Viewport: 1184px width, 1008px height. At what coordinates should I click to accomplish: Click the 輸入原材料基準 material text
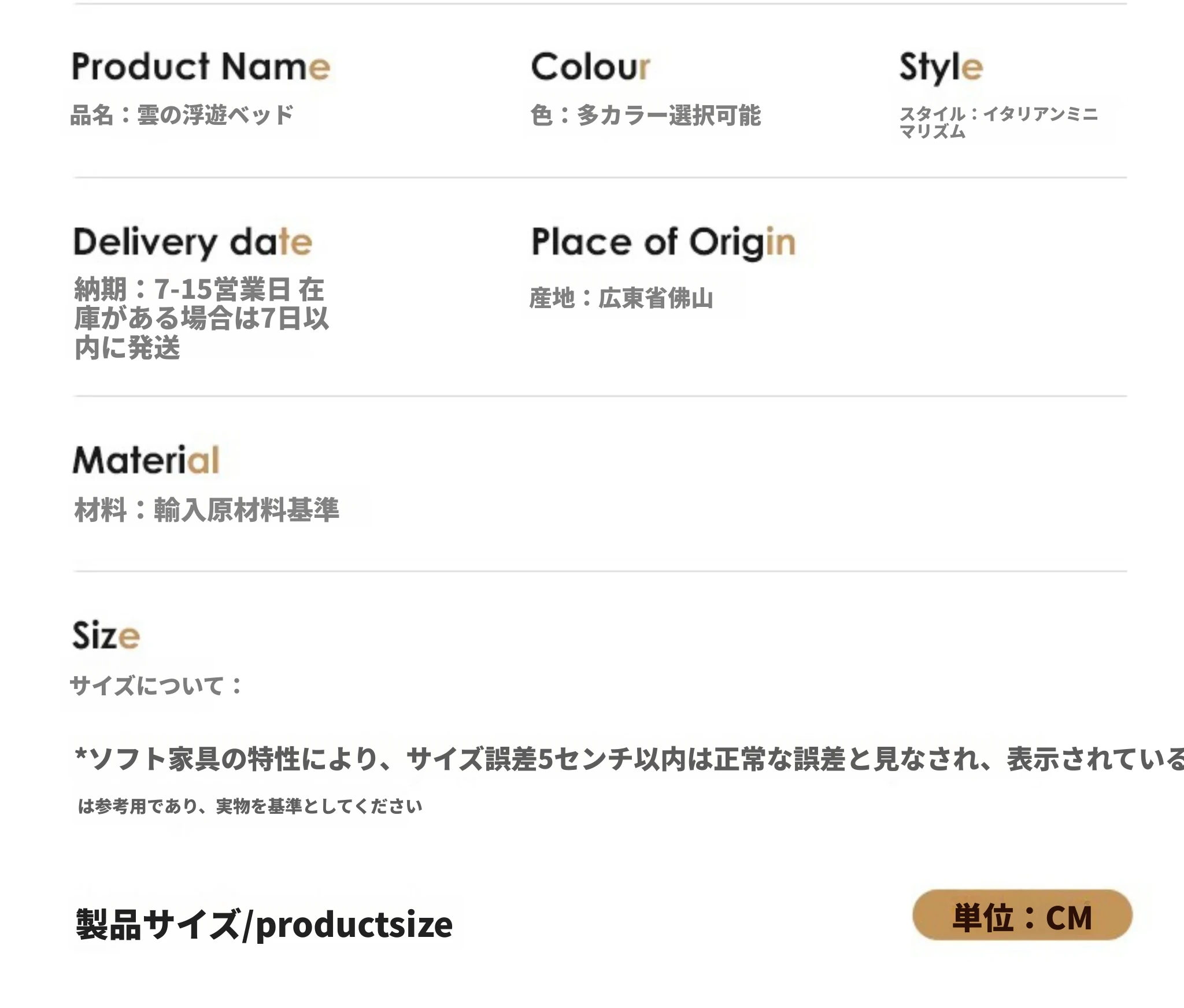point(206,510)
